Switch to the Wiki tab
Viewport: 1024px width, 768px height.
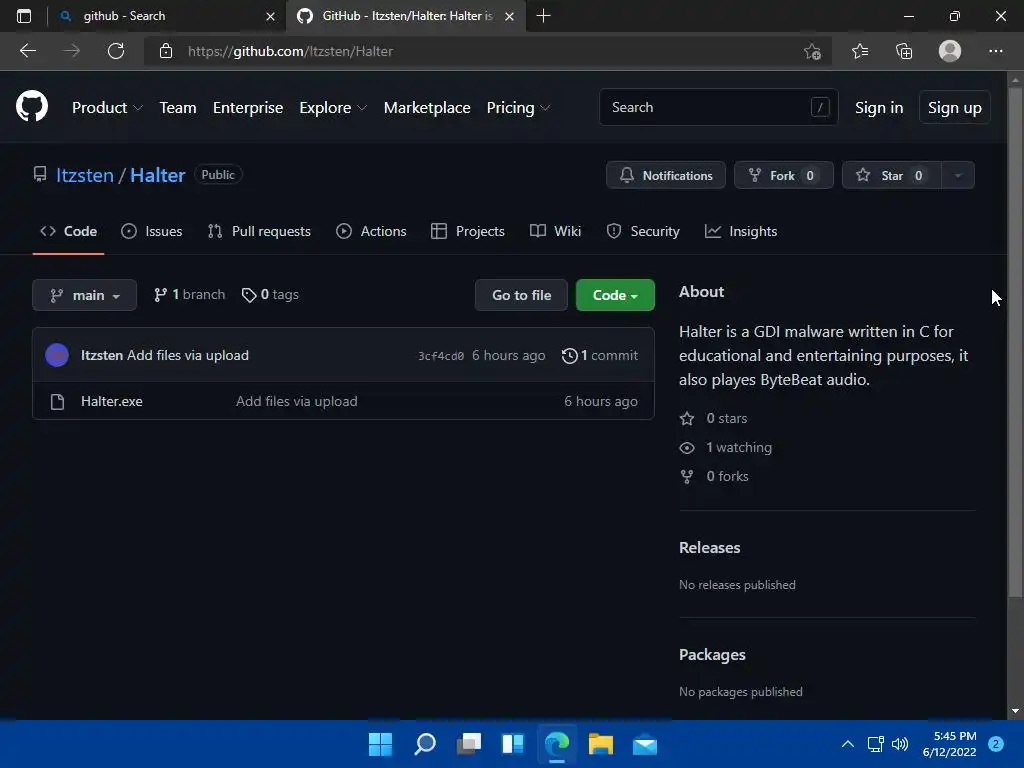(x=555, y=231)
